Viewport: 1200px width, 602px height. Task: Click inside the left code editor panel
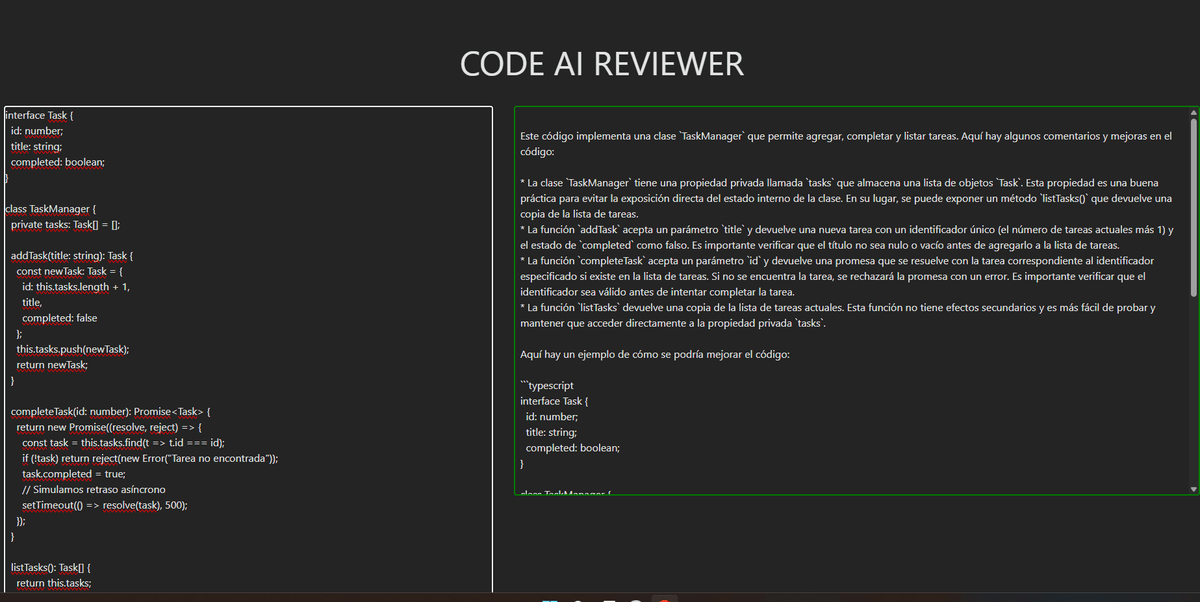(x=250, y=350)
